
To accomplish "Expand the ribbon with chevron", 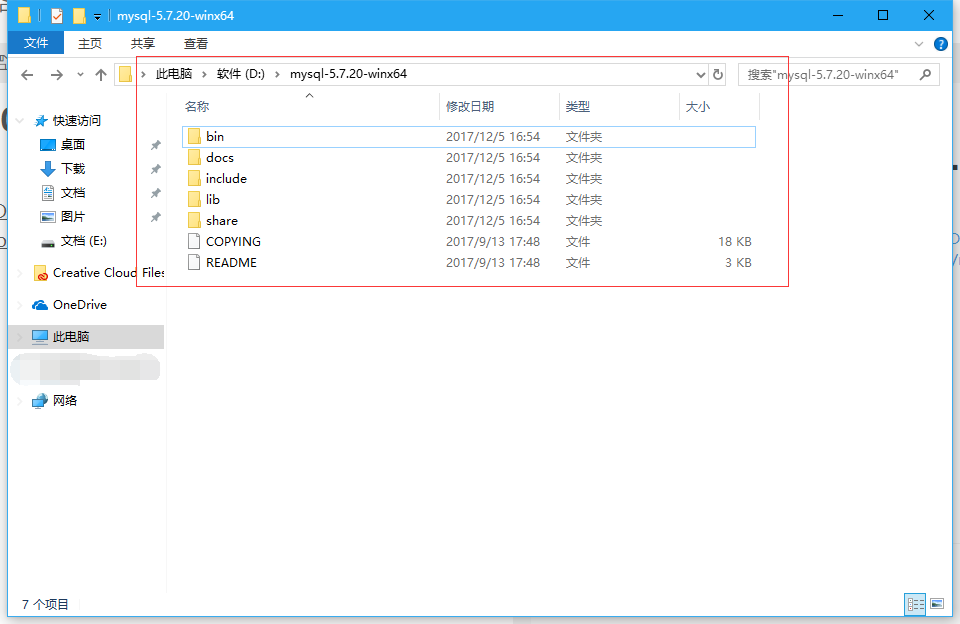I will click(x=918, y=44).
